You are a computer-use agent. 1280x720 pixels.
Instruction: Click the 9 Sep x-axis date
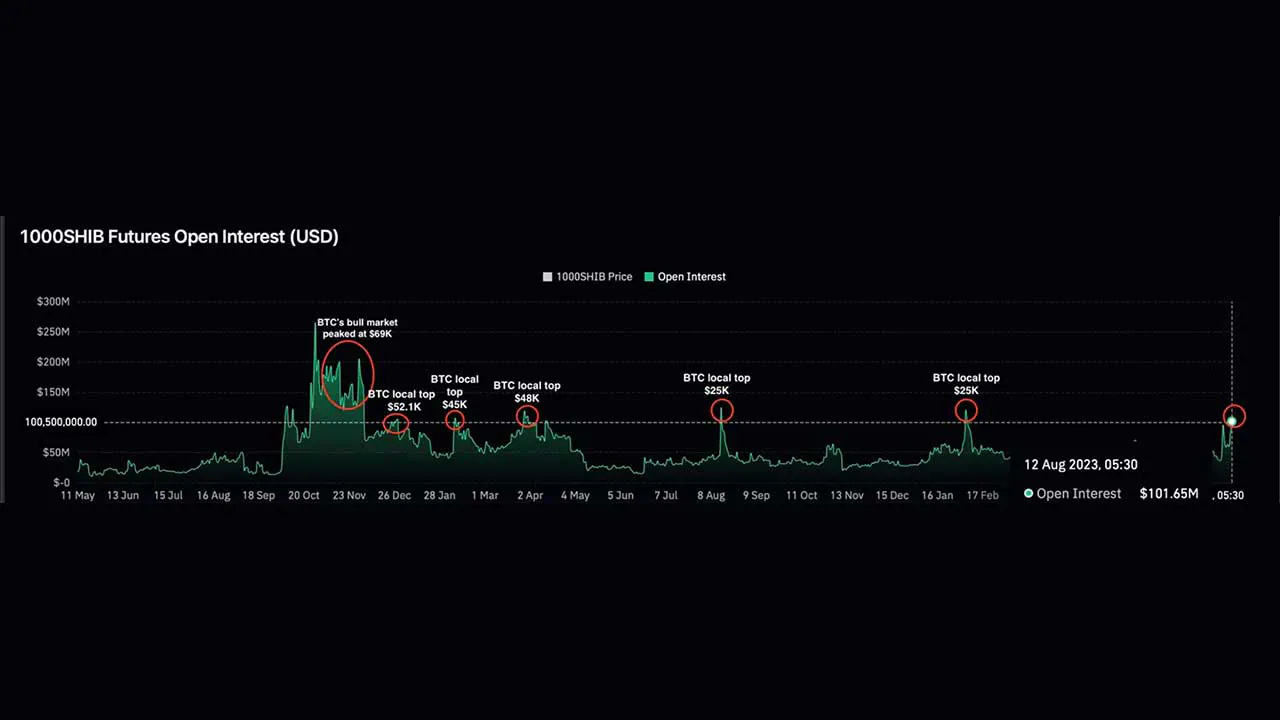pos(756,495)
